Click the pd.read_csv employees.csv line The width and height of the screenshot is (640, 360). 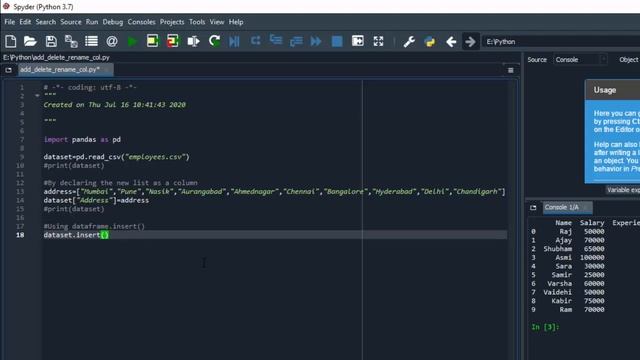[x=117, y=157]
